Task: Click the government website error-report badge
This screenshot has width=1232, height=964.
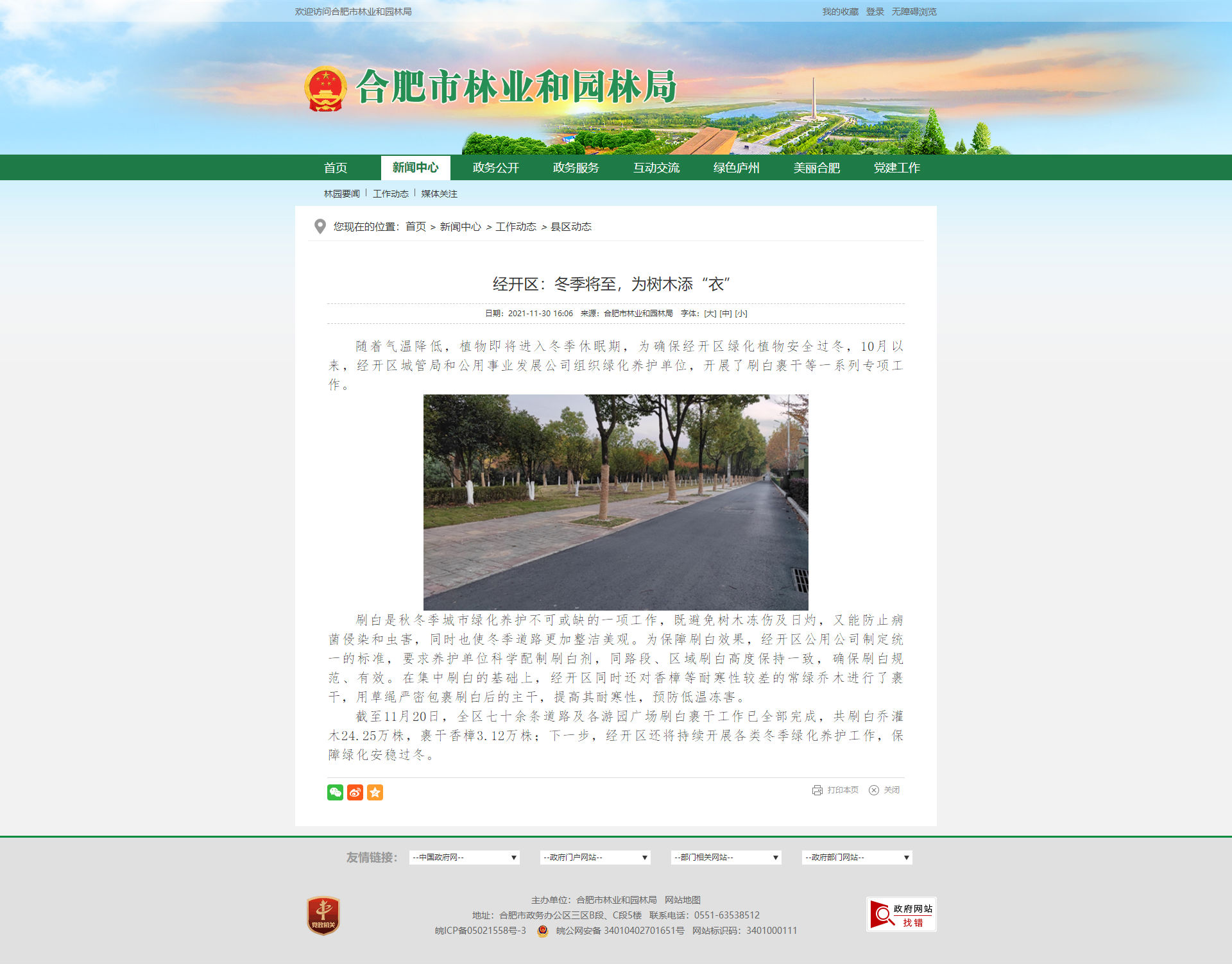Action: (x=901, y=914)
